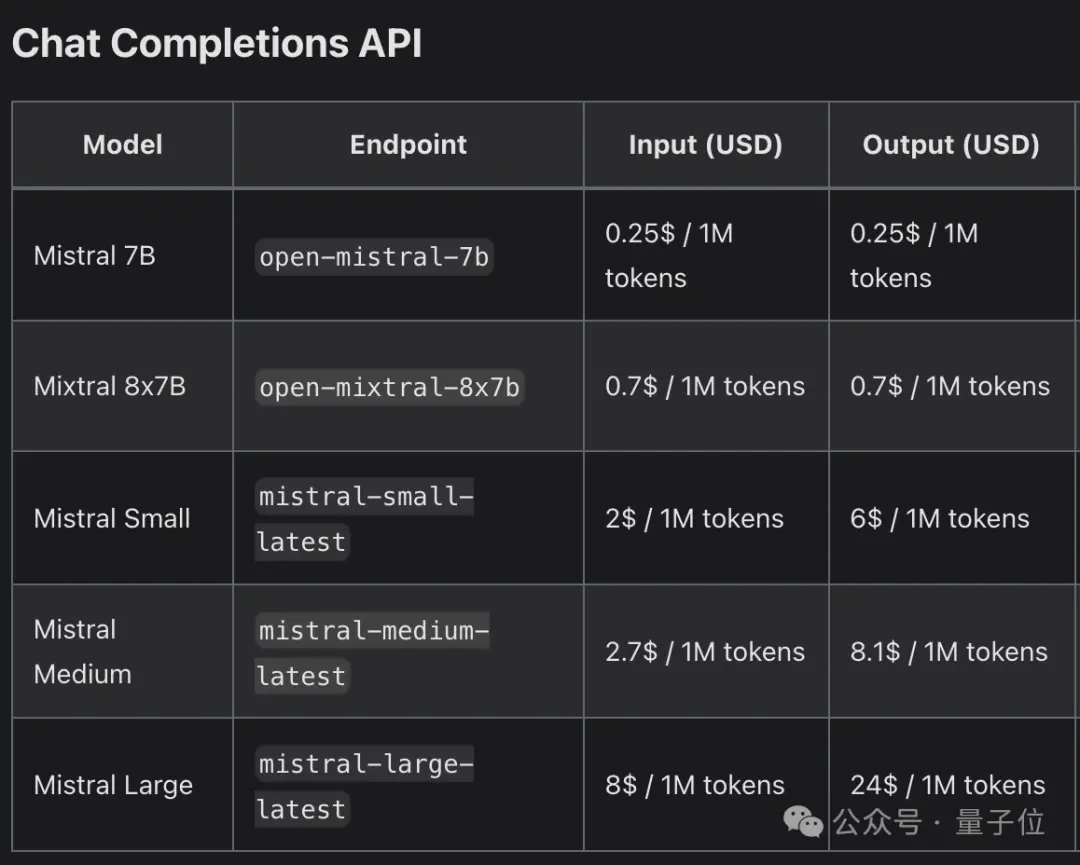The image size is (1080, 865).
Task: Select the mistral-medium-latest endpoint code
Action: pyautogui.click(x=373, y=653)
